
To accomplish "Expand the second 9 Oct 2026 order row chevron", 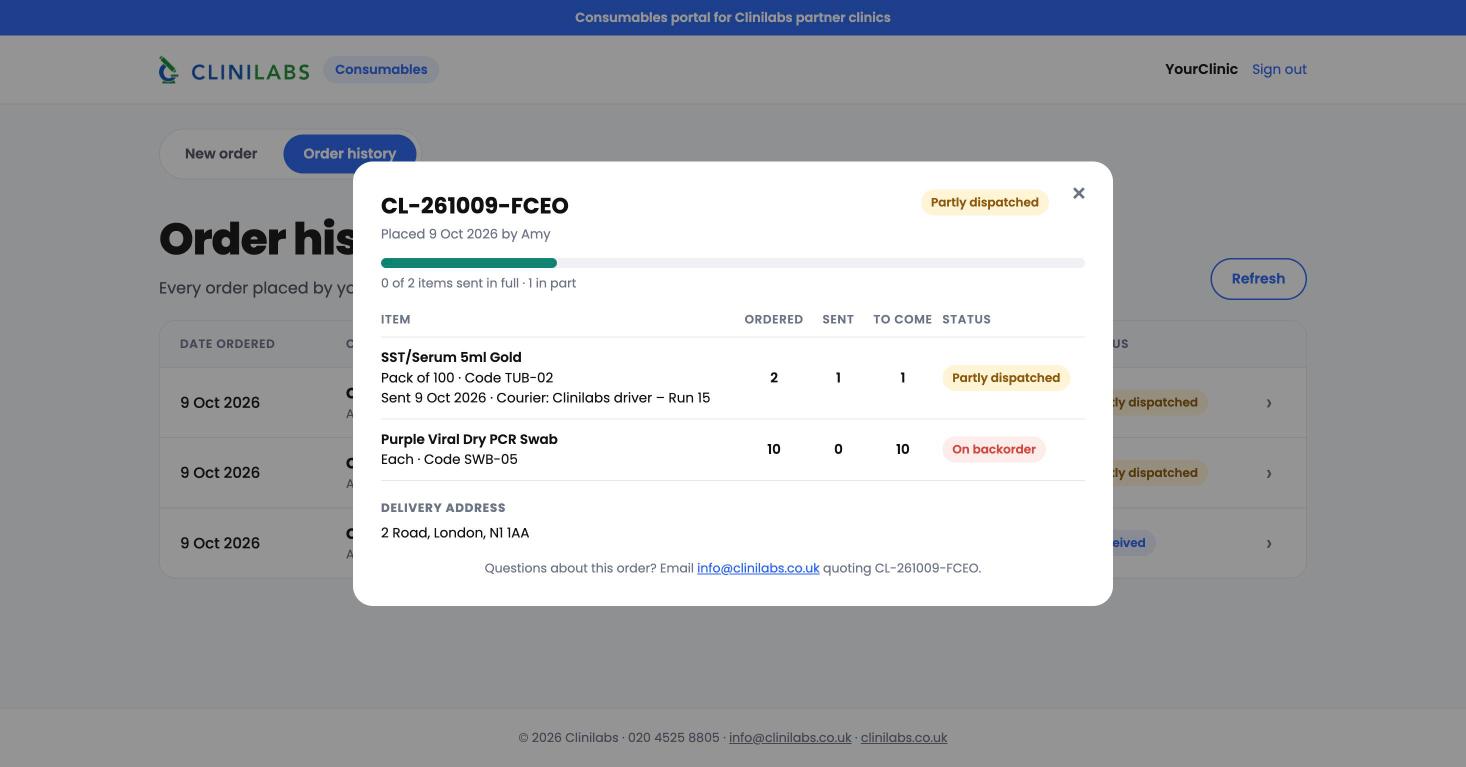I will pyautogui.click(x=1269, y=473).
